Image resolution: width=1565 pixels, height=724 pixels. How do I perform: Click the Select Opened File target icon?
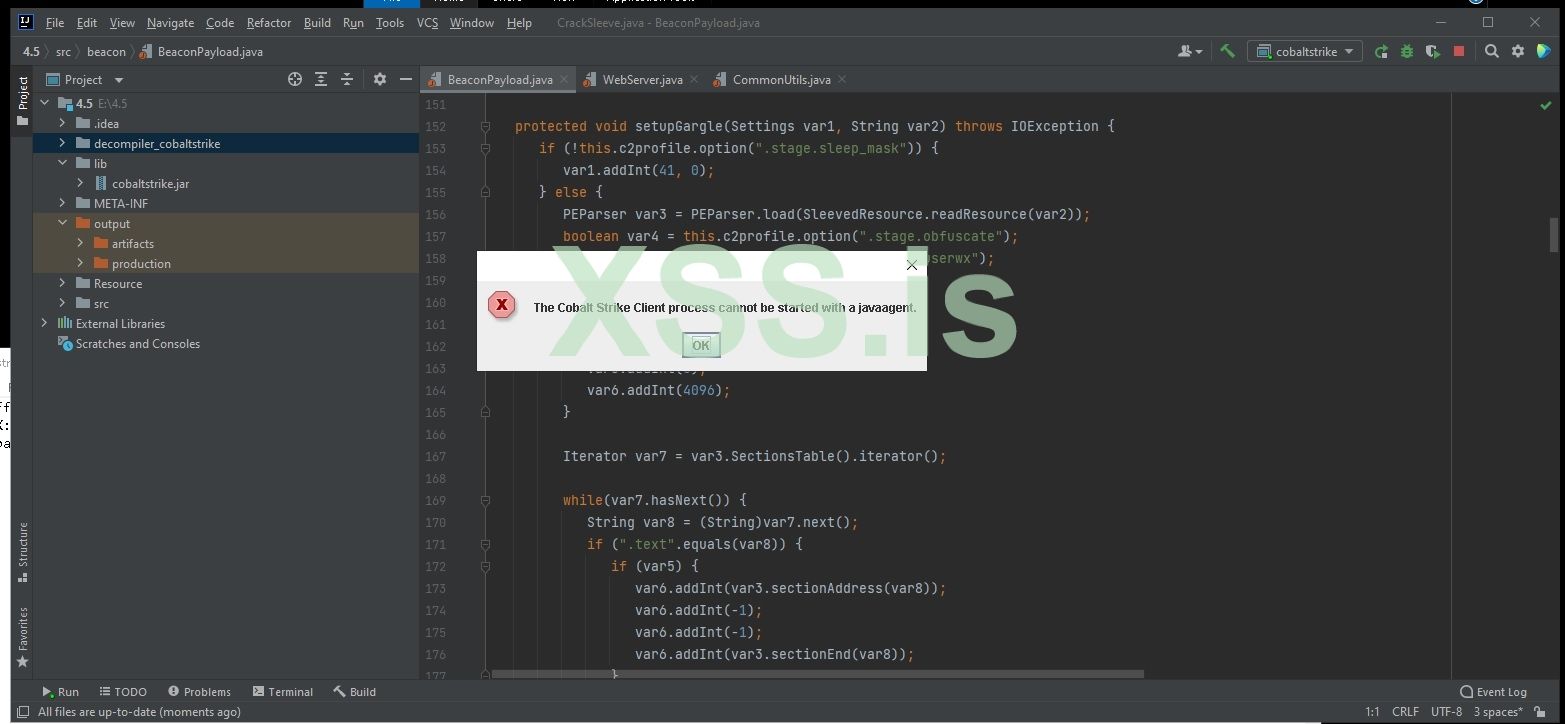(x=295, y=80)
